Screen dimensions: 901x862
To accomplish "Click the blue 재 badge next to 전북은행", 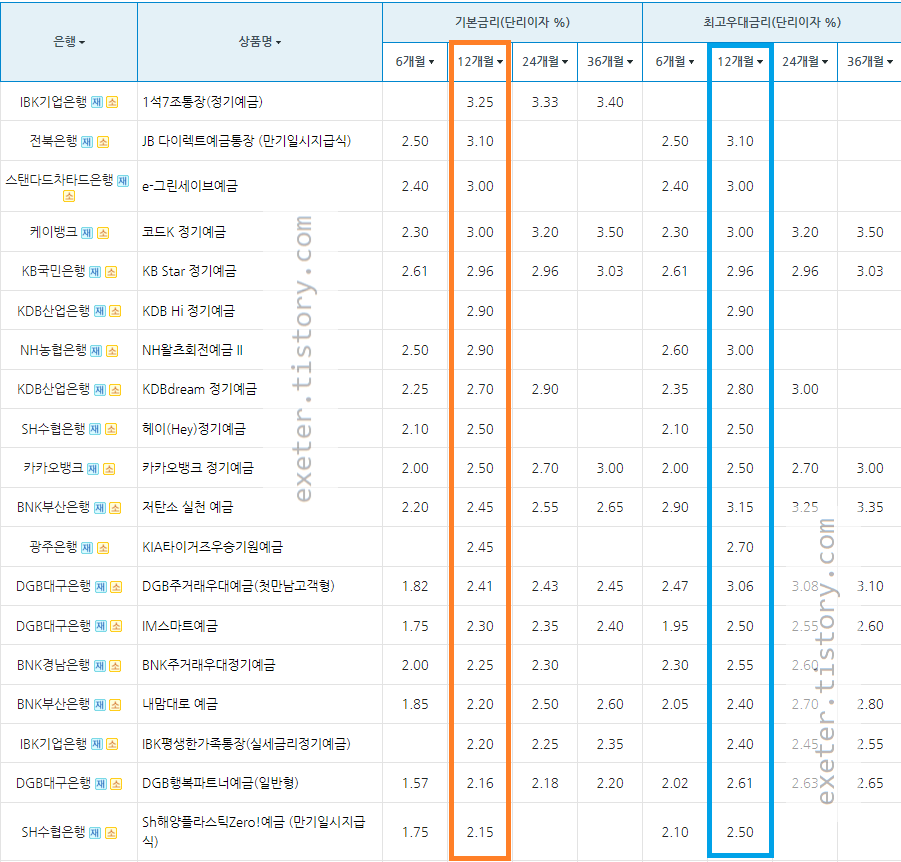I will pos(87,142).
